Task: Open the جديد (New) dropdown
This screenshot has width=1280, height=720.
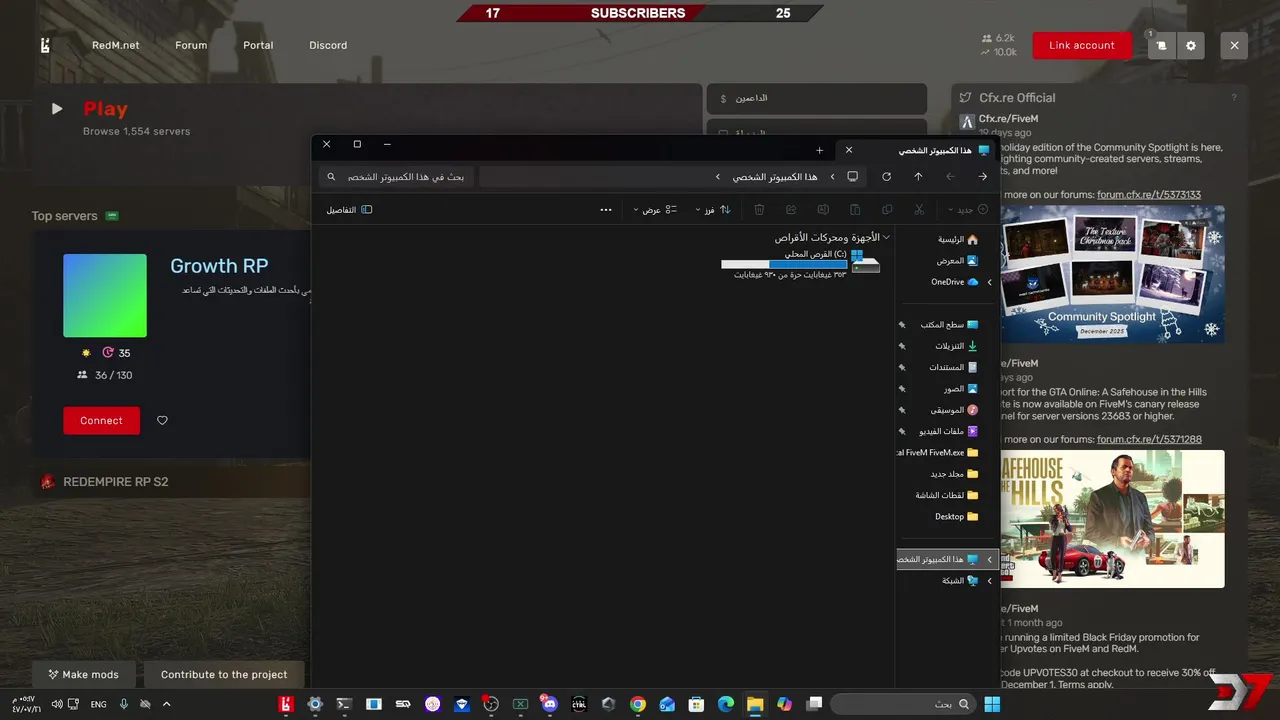Action: pyautogui.click(x=968, y=209)
